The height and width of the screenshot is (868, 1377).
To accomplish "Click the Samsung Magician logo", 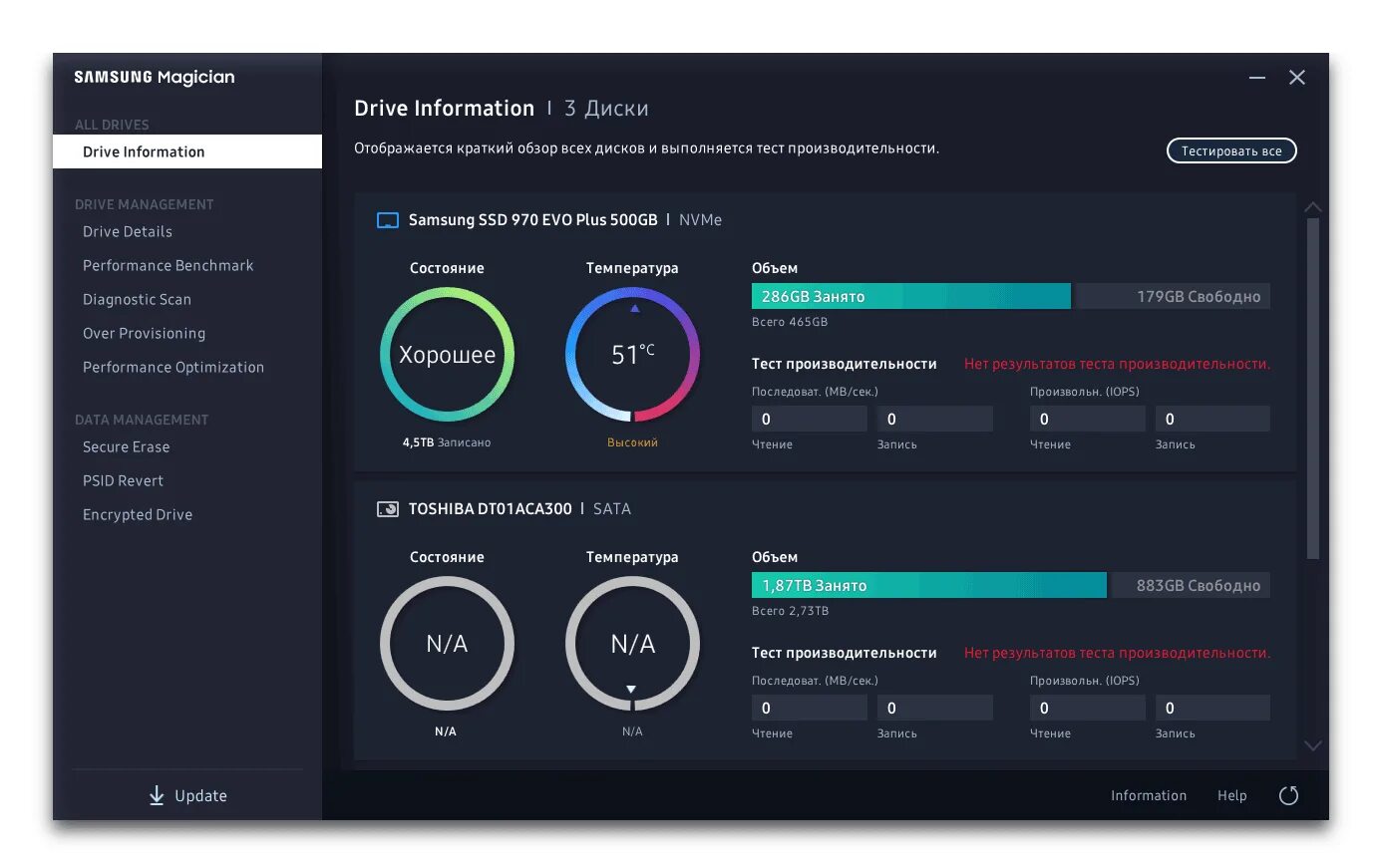I will [x=155, y=78].
